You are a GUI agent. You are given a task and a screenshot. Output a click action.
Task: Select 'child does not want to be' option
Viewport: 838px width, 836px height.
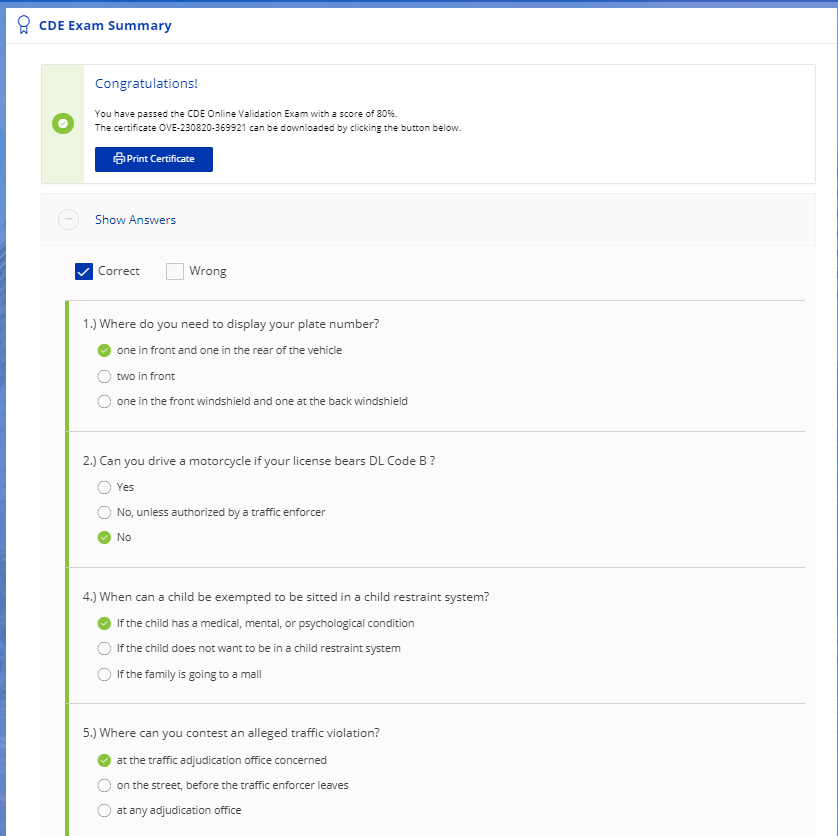(104, 648)
